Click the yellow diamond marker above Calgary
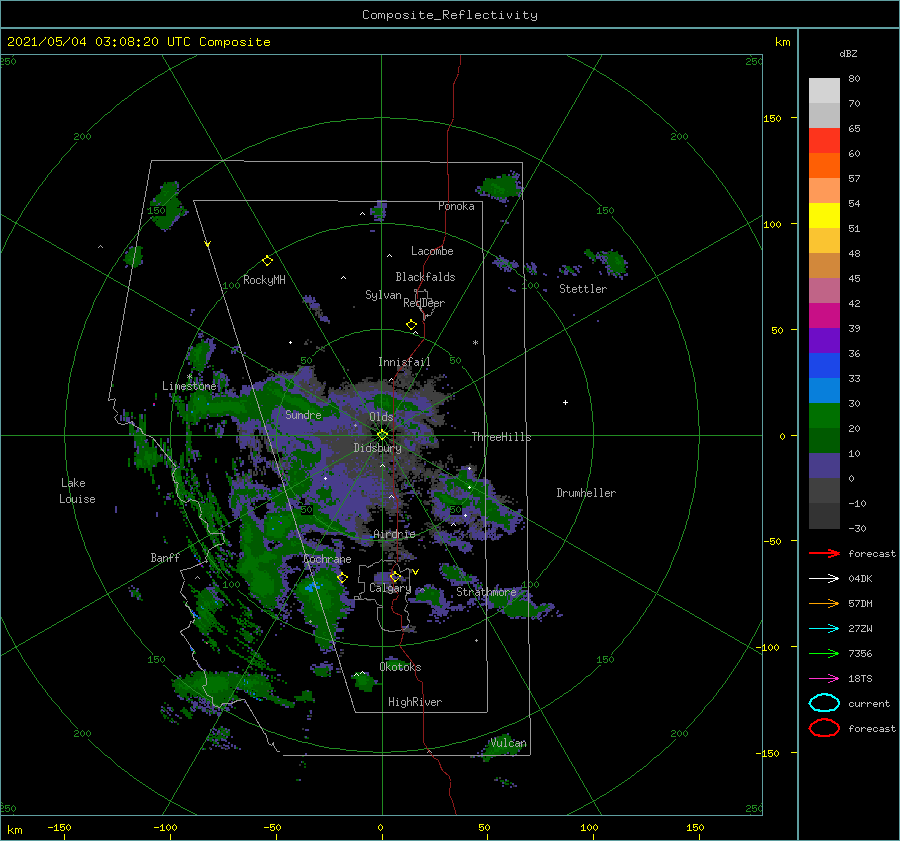The image size is (900, 841). point(395,576)
